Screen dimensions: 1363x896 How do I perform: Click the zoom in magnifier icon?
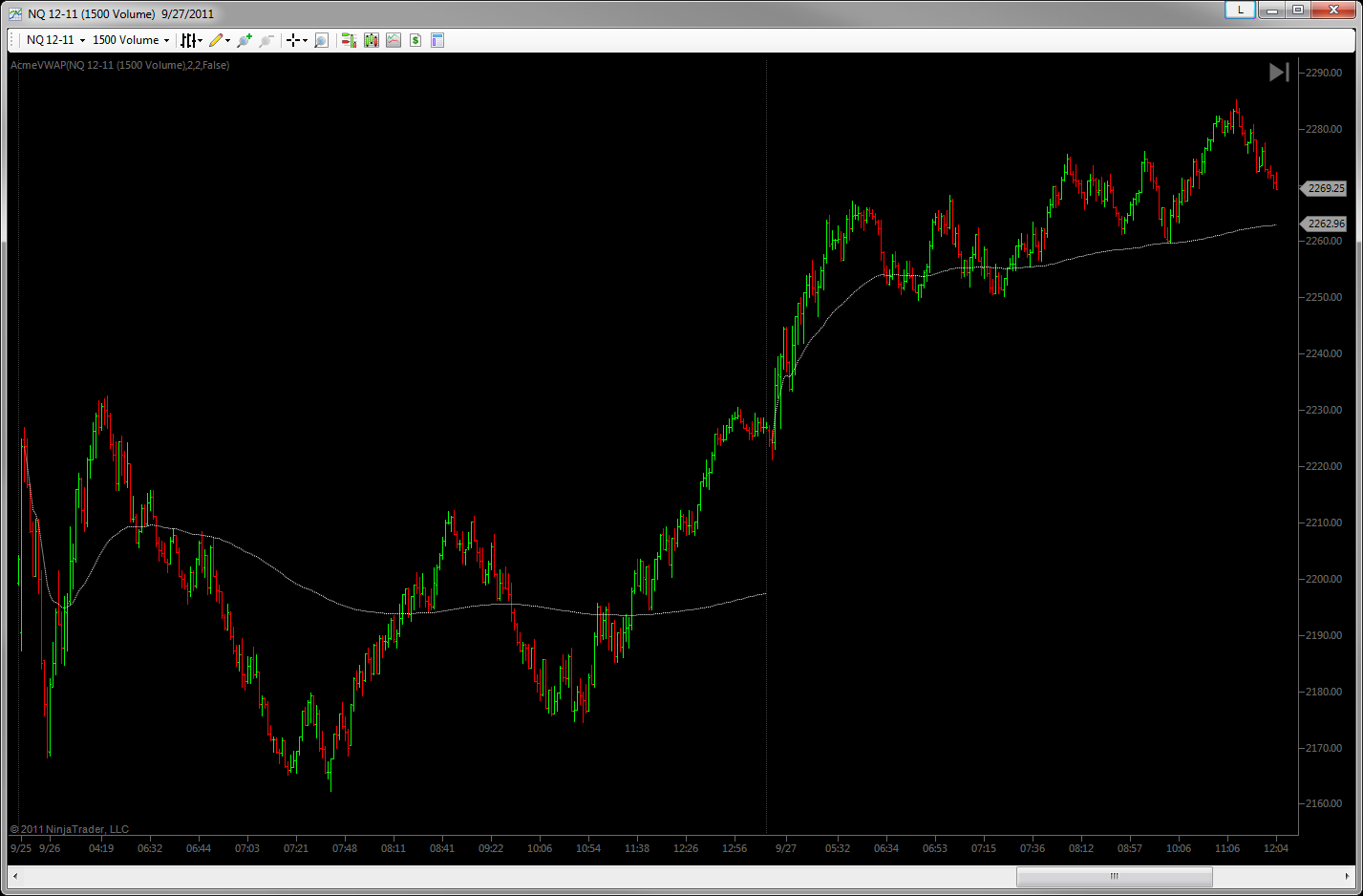[244, 40]
